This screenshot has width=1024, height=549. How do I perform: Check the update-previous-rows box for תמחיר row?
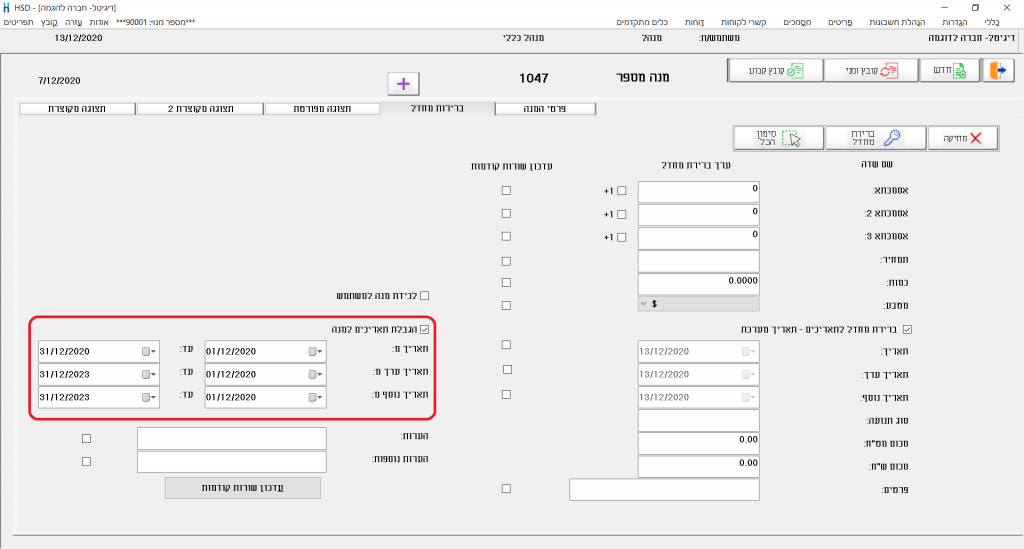(506, 261)
